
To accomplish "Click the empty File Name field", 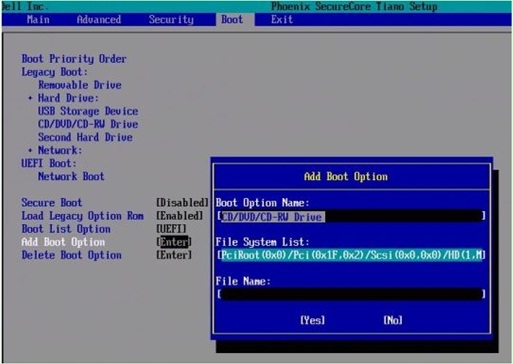I will coord(351,294).
